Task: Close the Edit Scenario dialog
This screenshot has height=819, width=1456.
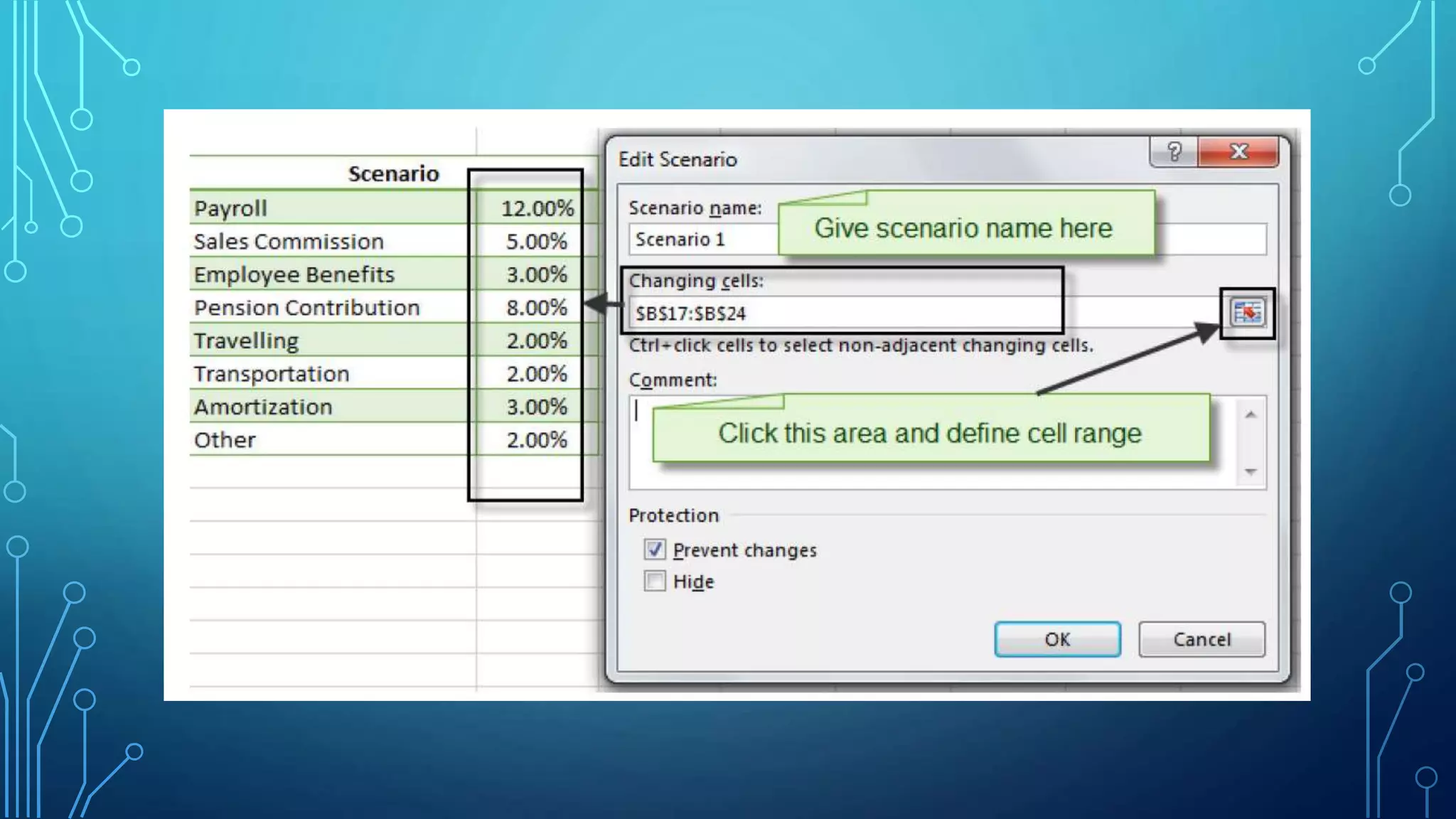Action: 1239,151
